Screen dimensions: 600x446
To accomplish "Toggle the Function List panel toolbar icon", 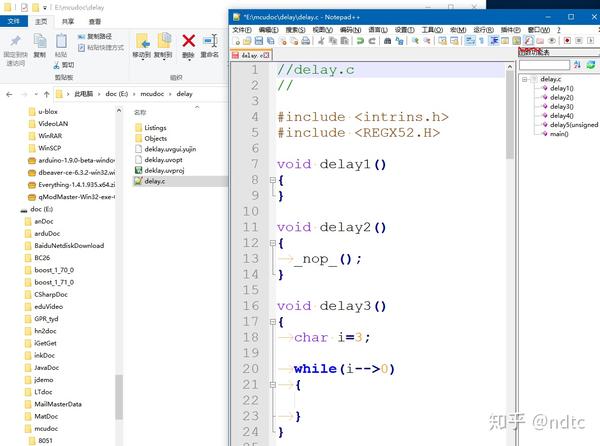I will pyautogui.click(x=528, y=41).
